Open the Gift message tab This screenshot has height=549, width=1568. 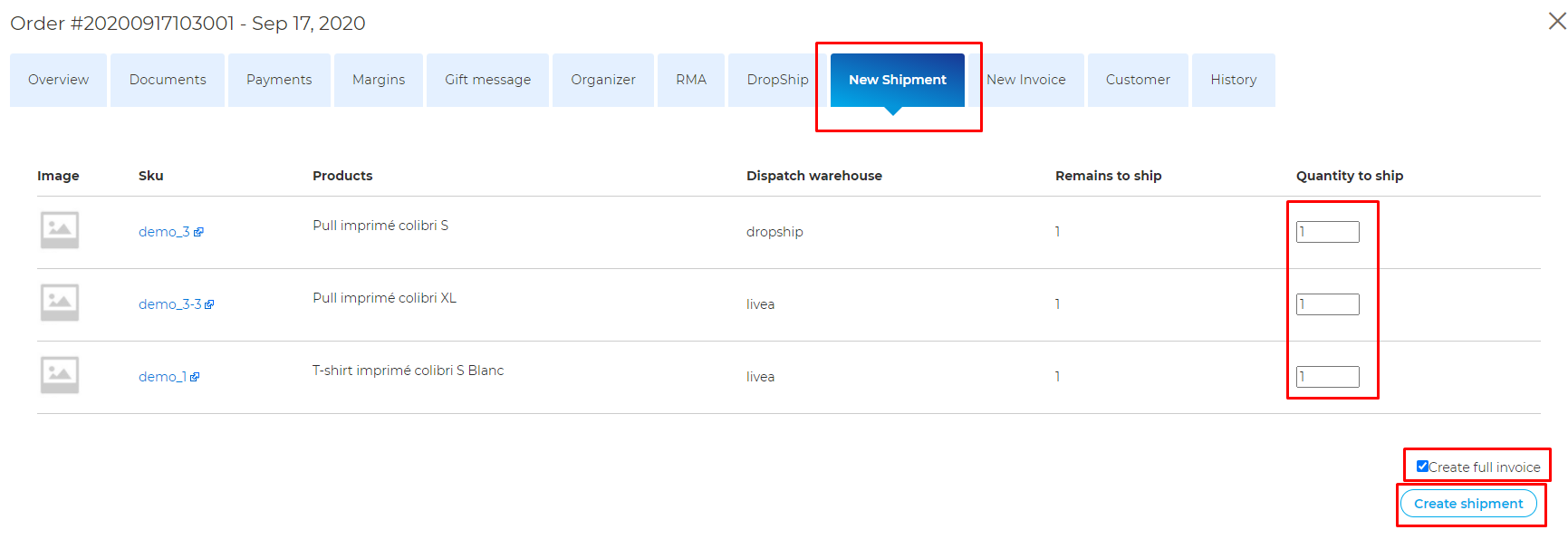click(487, 80)
